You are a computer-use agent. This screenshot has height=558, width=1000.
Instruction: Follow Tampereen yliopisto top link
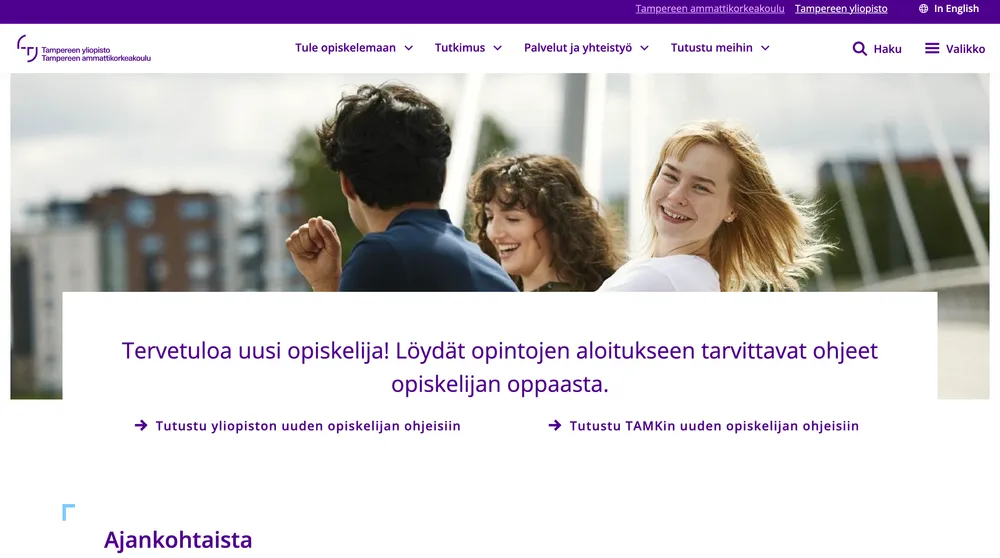click(x=841, y=8)
